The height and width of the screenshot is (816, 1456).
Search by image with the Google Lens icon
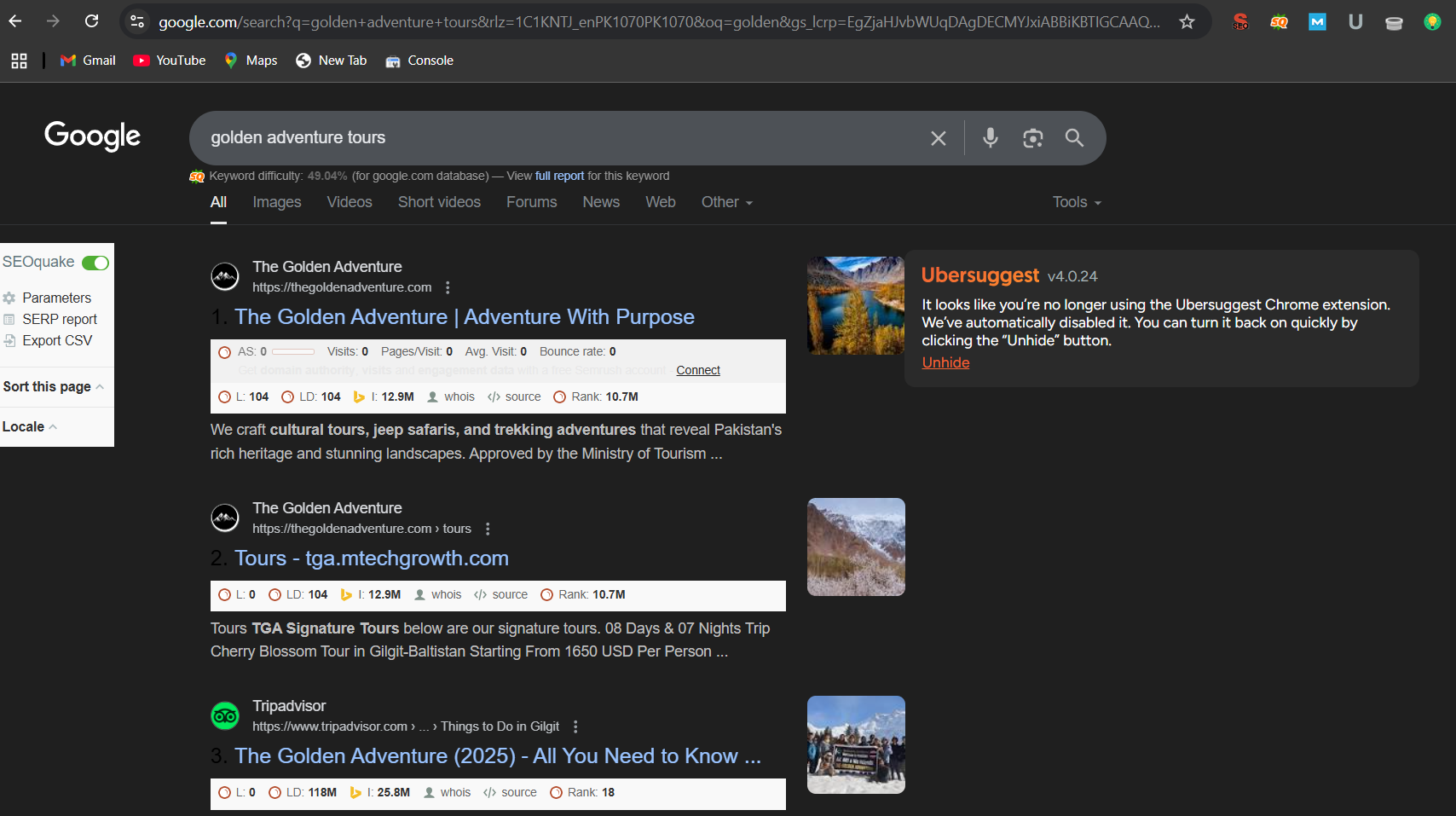tap(1033, 138)
